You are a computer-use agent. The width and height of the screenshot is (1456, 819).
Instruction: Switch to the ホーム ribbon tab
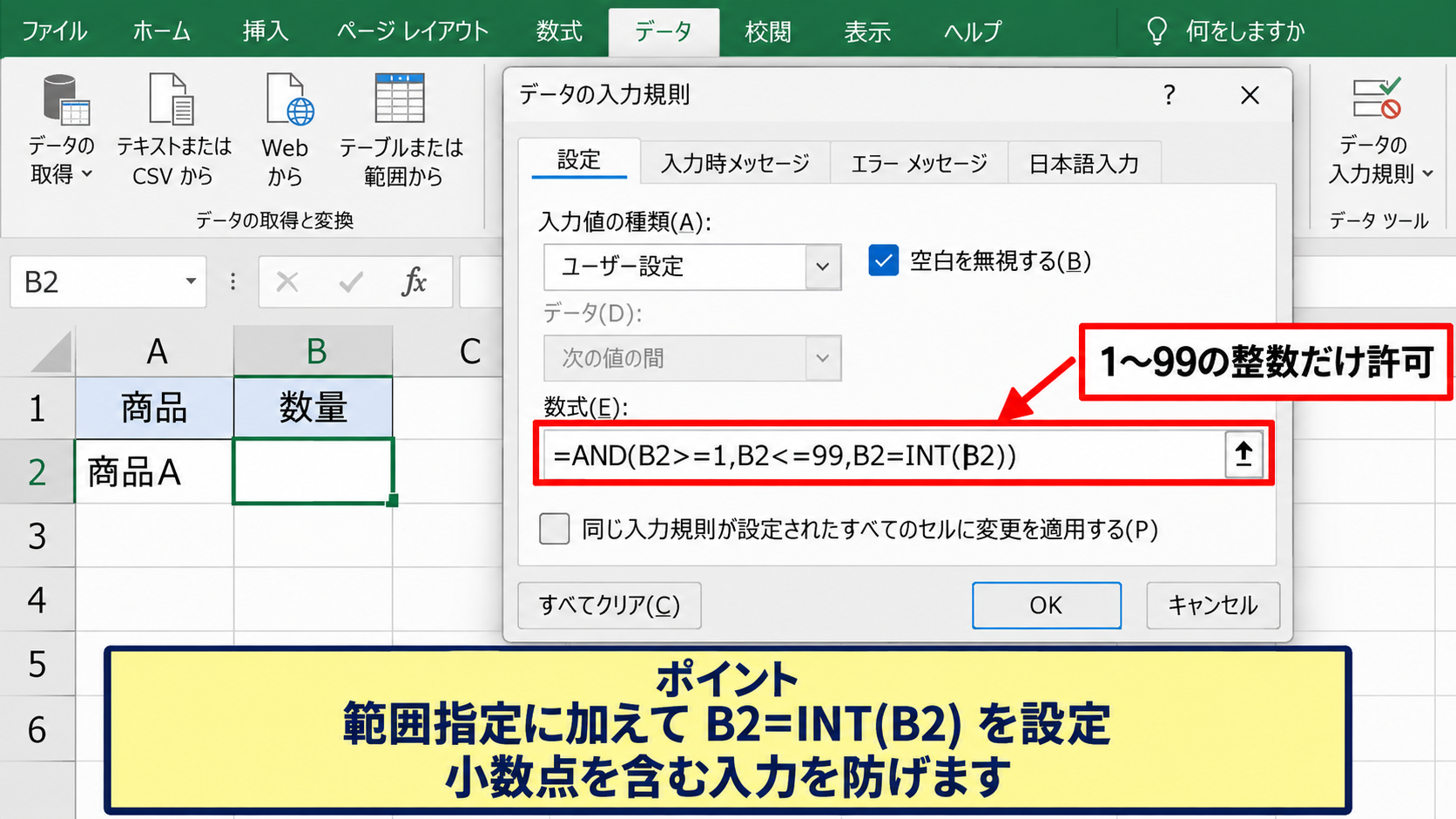click(162, 31)
